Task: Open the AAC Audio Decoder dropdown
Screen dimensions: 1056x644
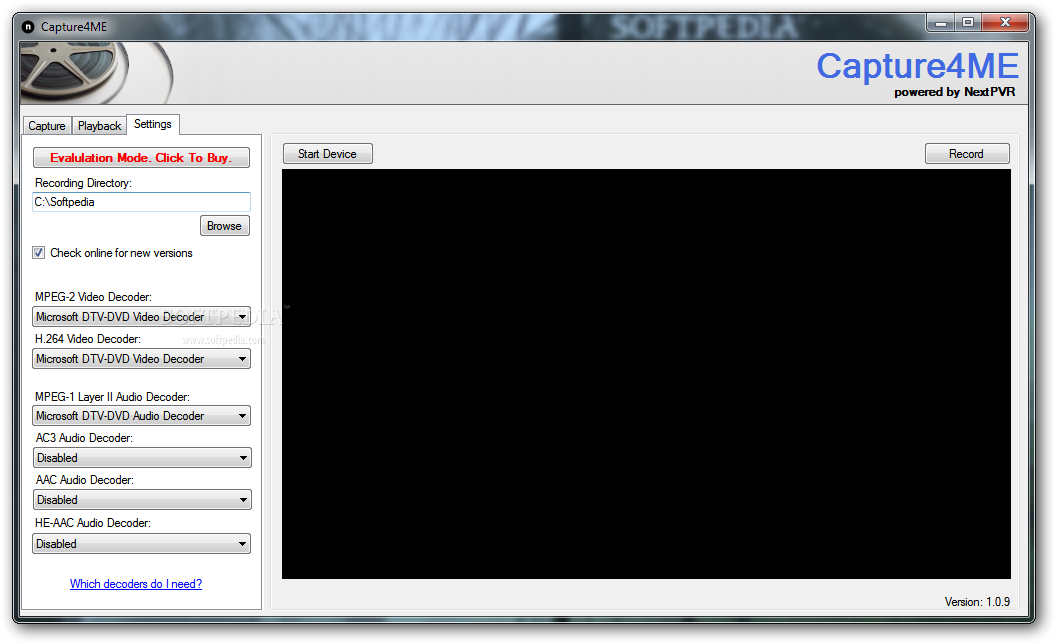Action: point(142,500)
